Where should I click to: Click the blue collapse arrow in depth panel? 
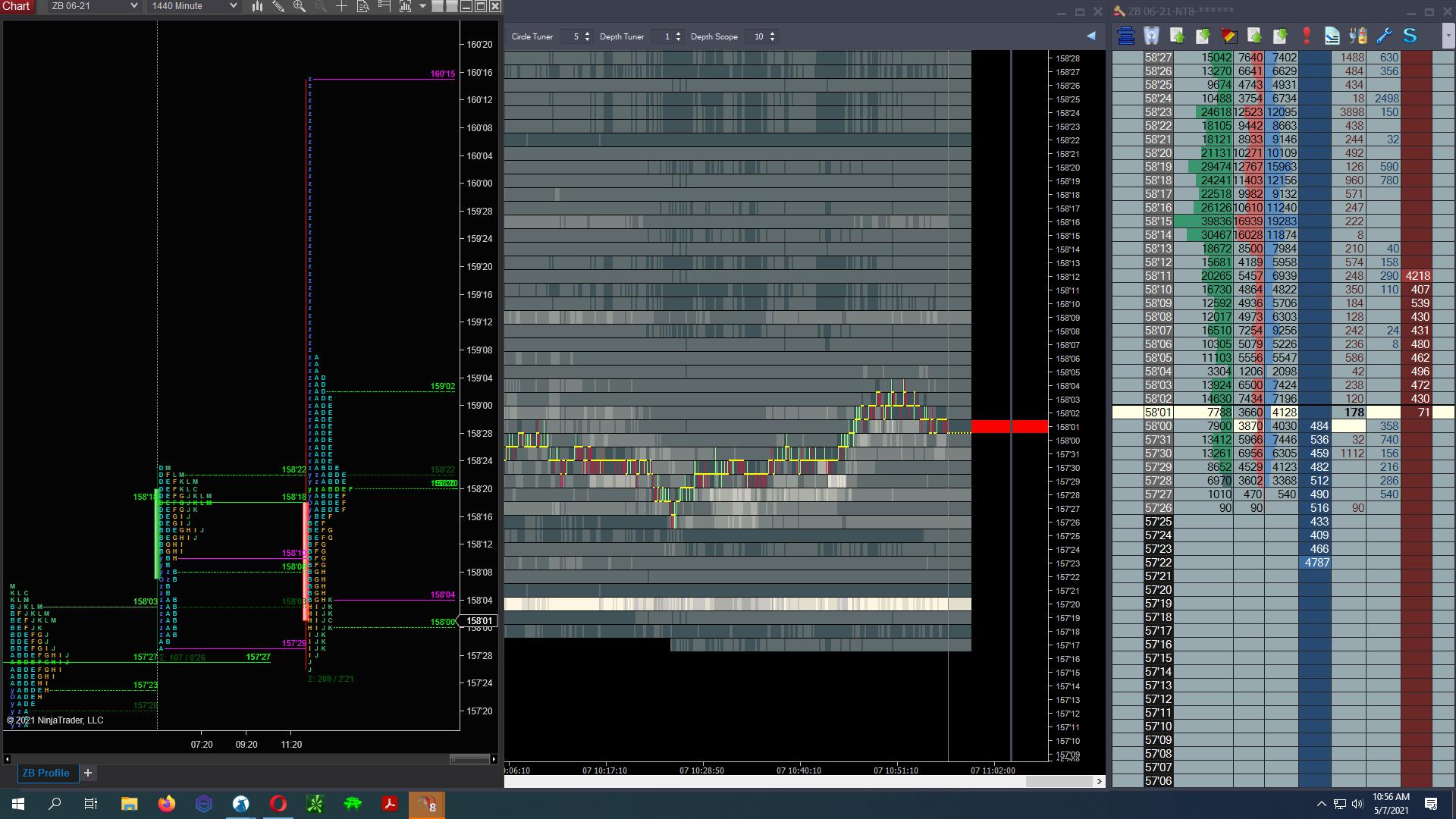[1090, 36]
